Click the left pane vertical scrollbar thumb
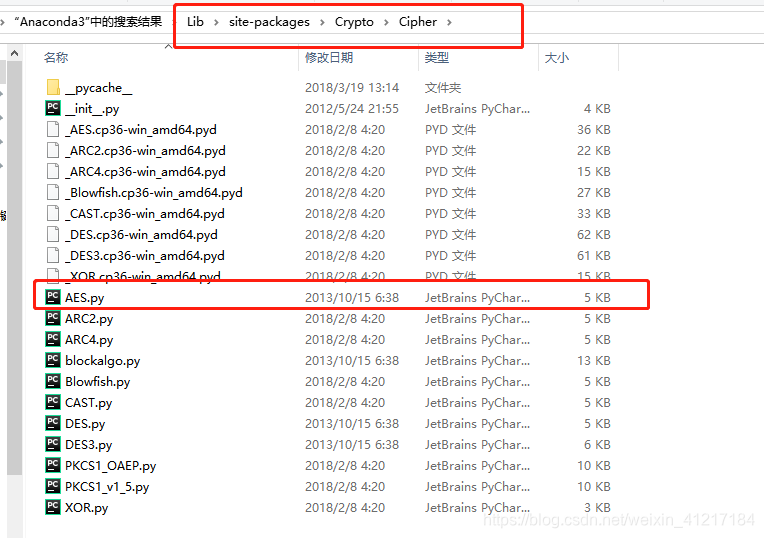Screen dimensions: 764x538 click(14, 267)
